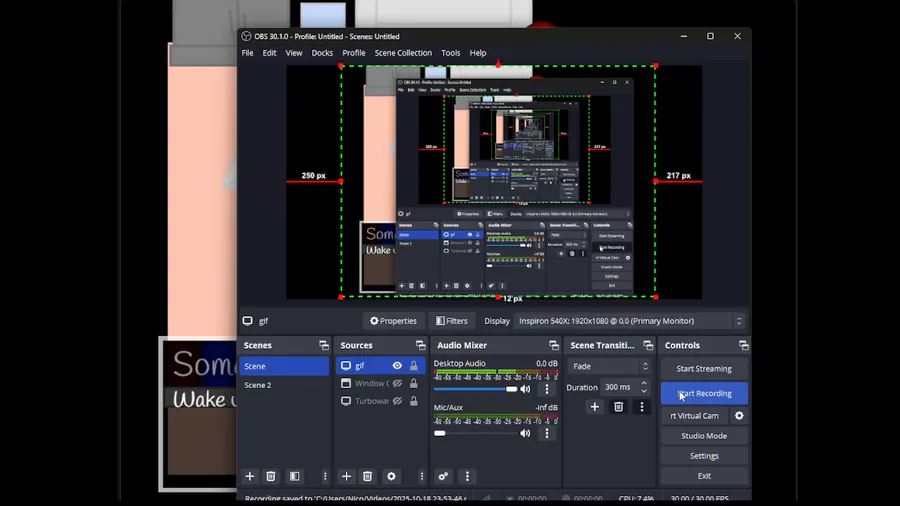This screenshot has height=506, width=900.
Task: Add a new source with the Sources plus icon
Action: click(x=346, y=476)
